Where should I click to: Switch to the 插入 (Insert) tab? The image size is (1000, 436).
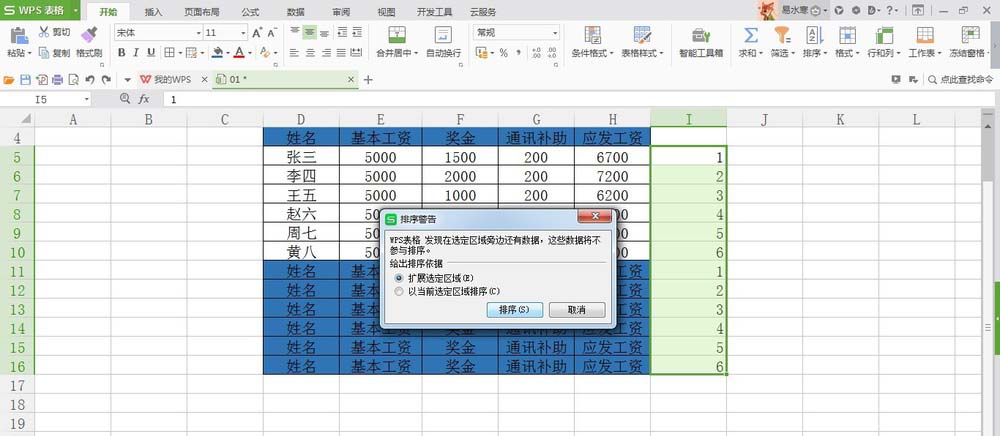coord(154,12)
